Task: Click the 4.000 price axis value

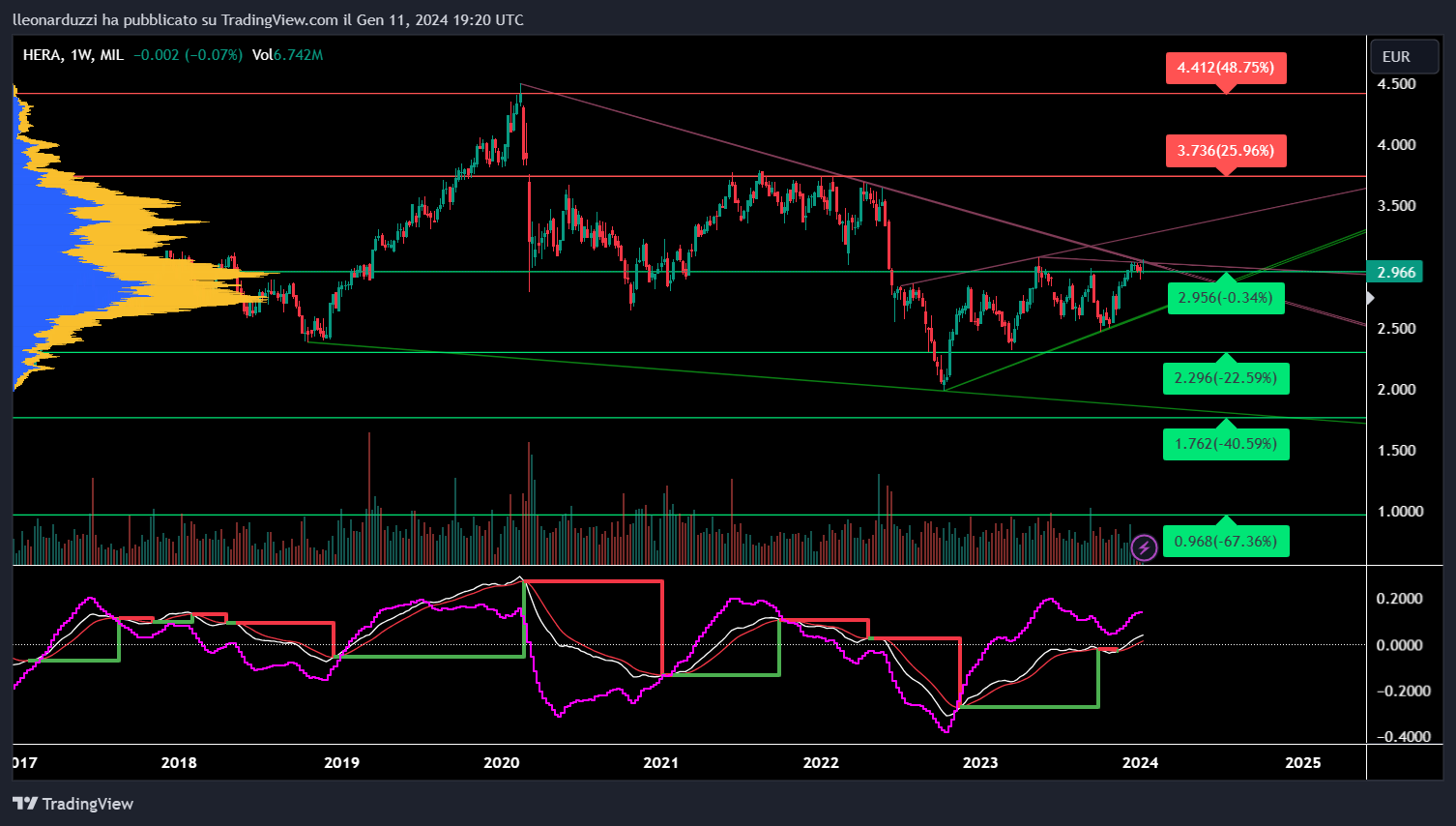Action: tap(1396, 145)
